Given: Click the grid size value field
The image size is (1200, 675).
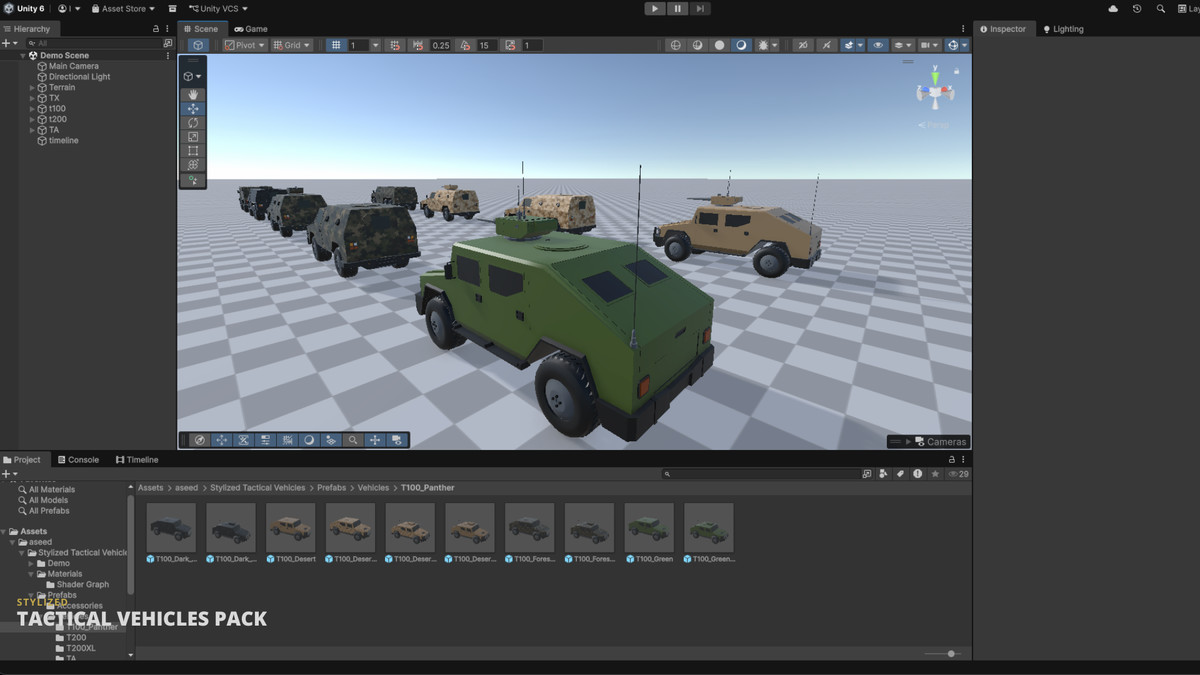Looking at the screenshot, I should click(359, 45).
